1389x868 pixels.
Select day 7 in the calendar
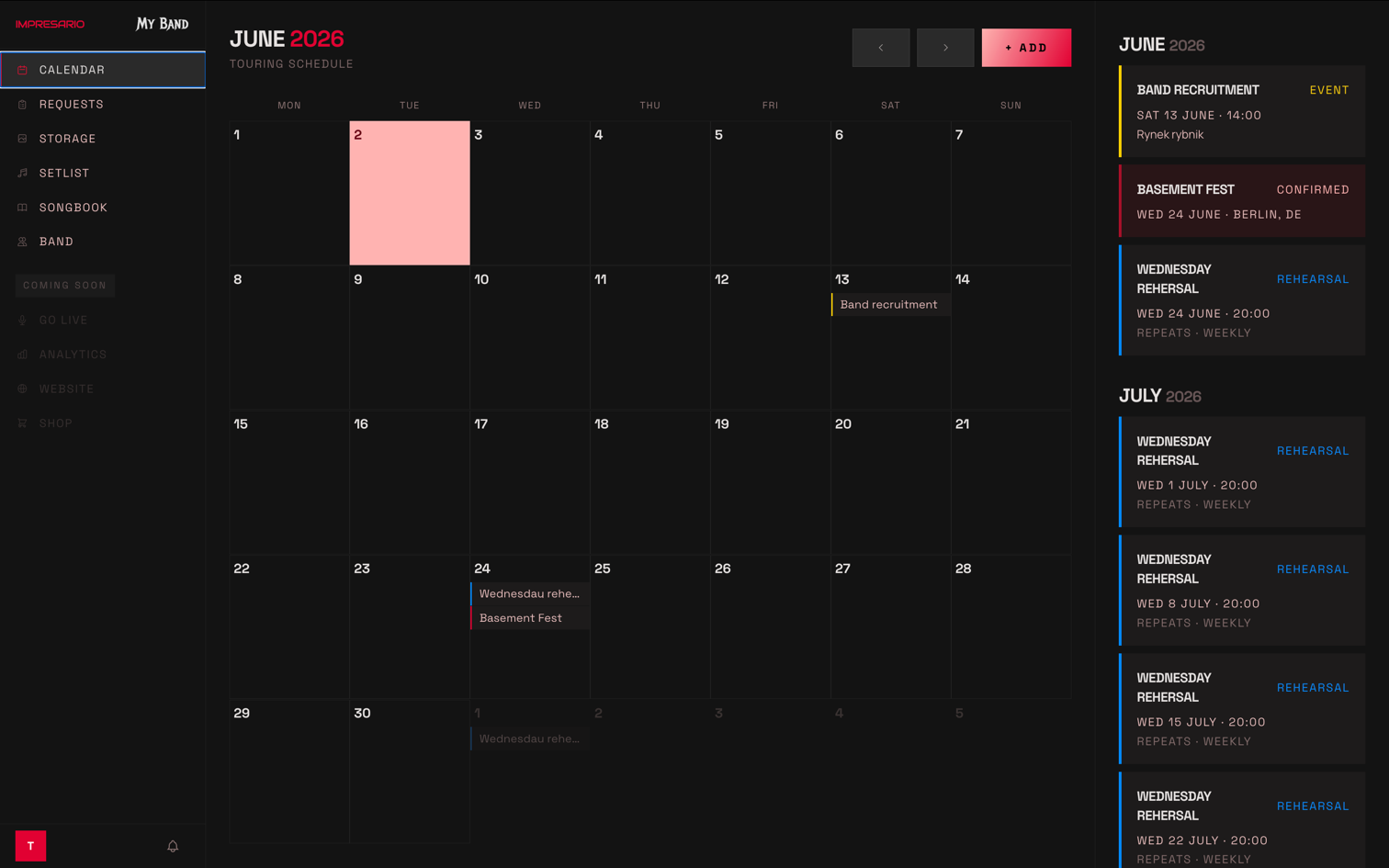click(x=1011, y=193)
